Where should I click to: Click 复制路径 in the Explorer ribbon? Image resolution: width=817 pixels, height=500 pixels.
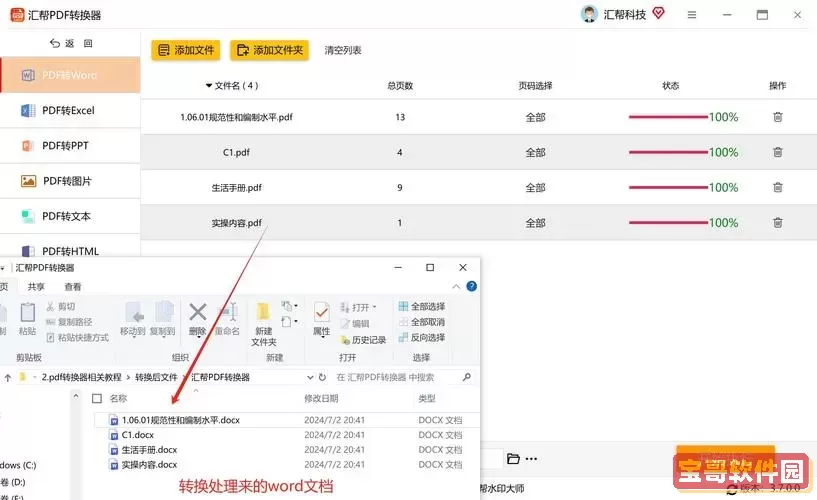pos(69,322)
